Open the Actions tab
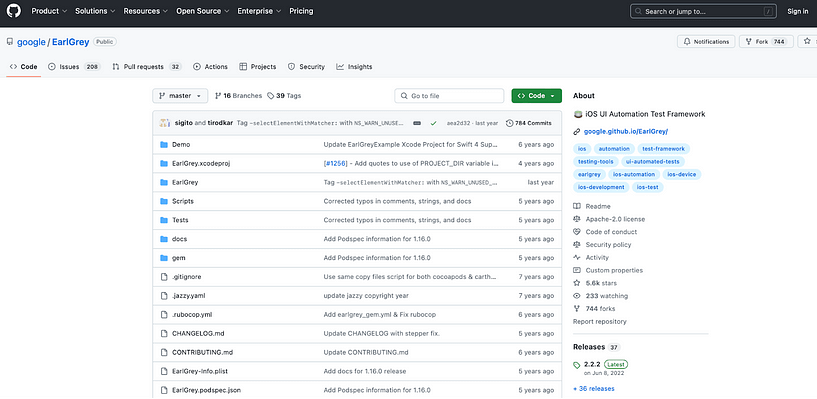 (211, 67)
